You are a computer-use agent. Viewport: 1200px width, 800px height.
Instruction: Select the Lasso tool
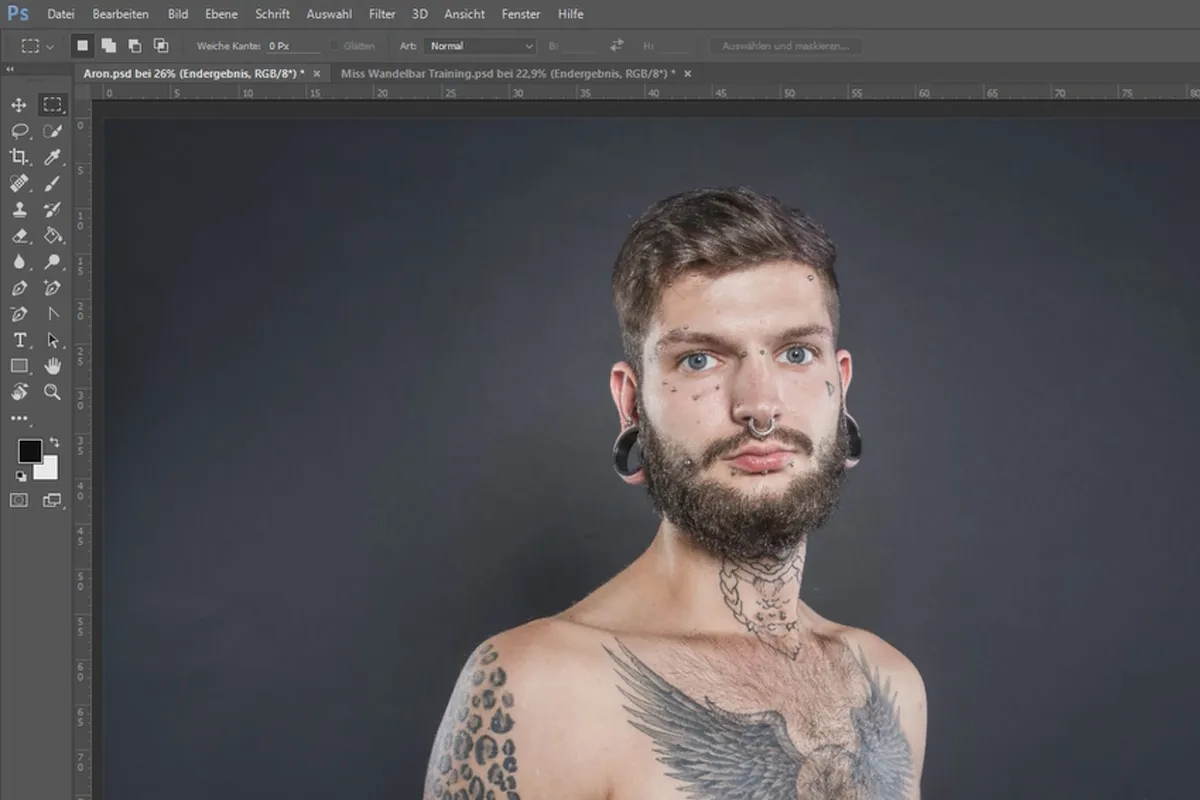[x=19, y=131]
